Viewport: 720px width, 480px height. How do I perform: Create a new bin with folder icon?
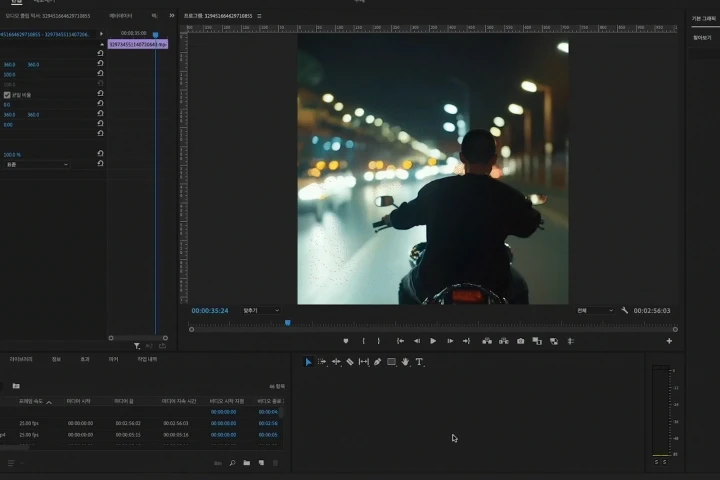247,463
